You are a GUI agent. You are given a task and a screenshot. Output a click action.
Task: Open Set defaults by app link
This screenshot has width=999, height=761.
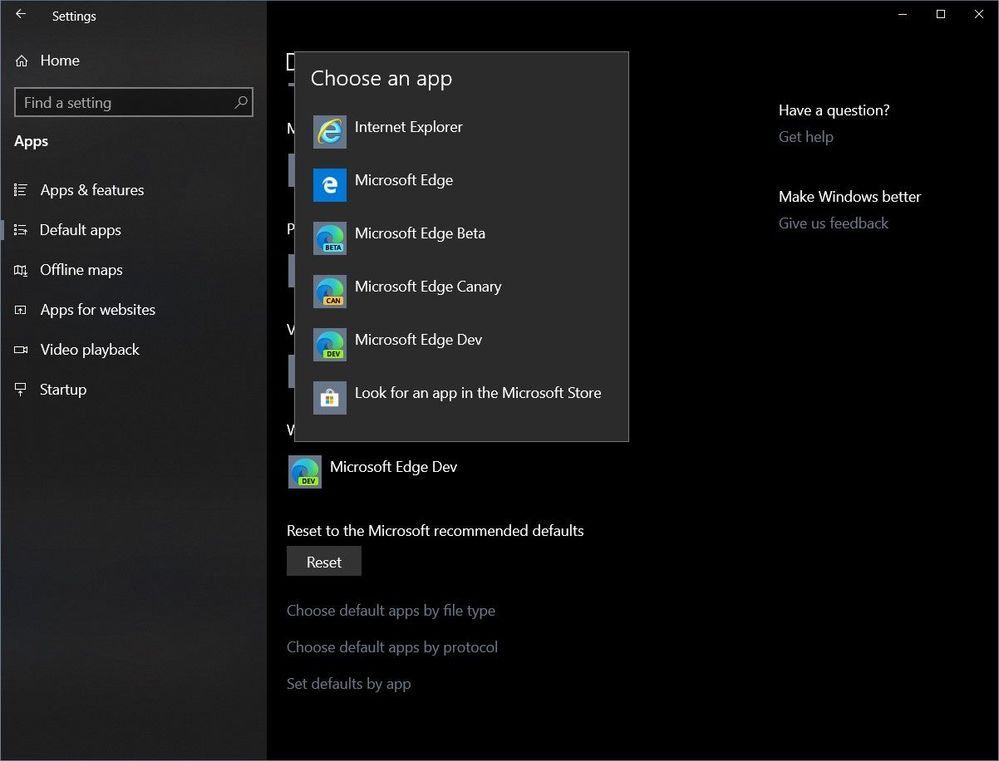tap(349, 684)
